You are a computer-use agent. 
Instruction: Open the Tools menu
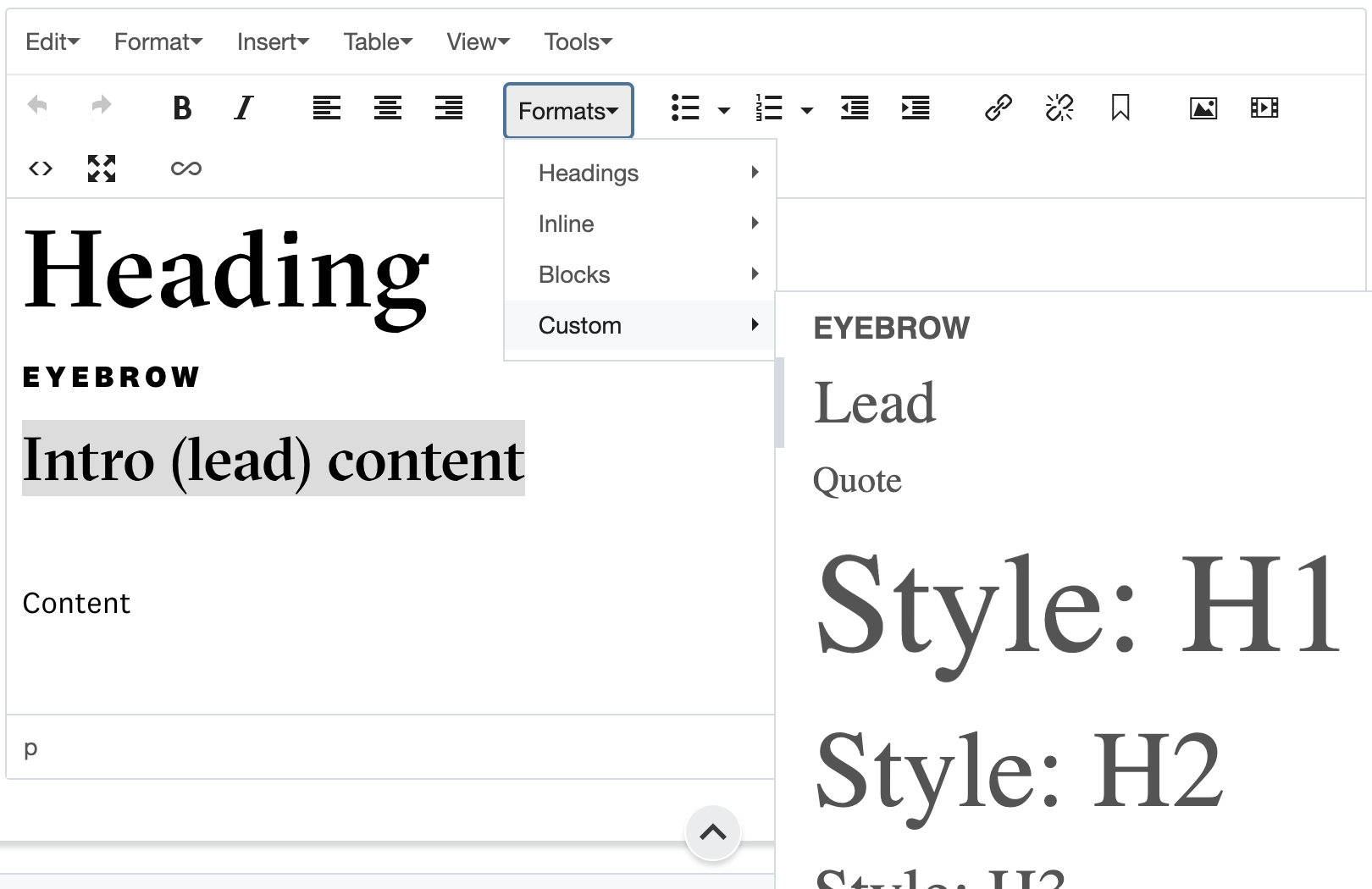577,41
